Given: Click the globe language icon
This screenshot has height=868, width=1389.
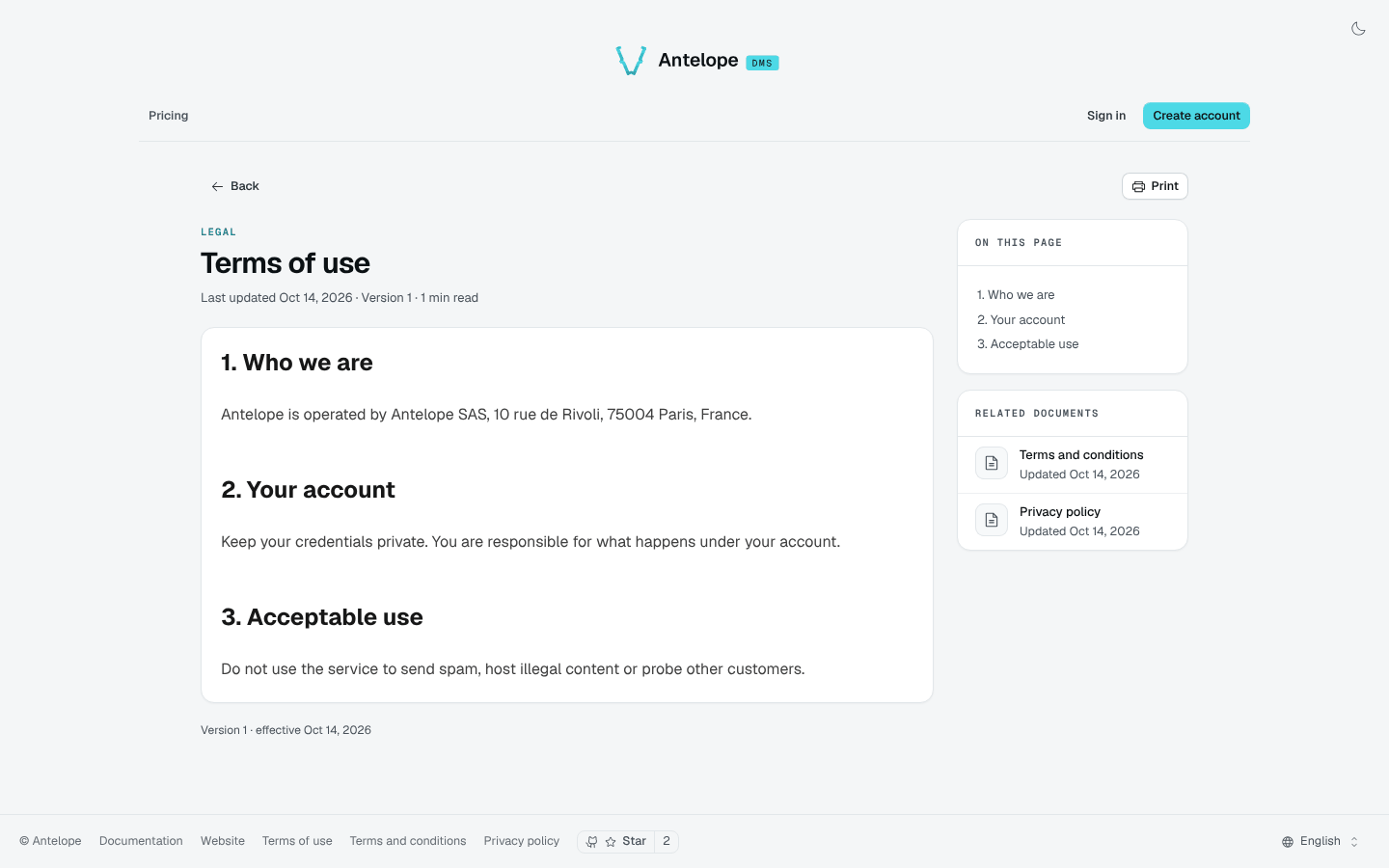Looking at the screenshot, I should (x=1288, y=842).
